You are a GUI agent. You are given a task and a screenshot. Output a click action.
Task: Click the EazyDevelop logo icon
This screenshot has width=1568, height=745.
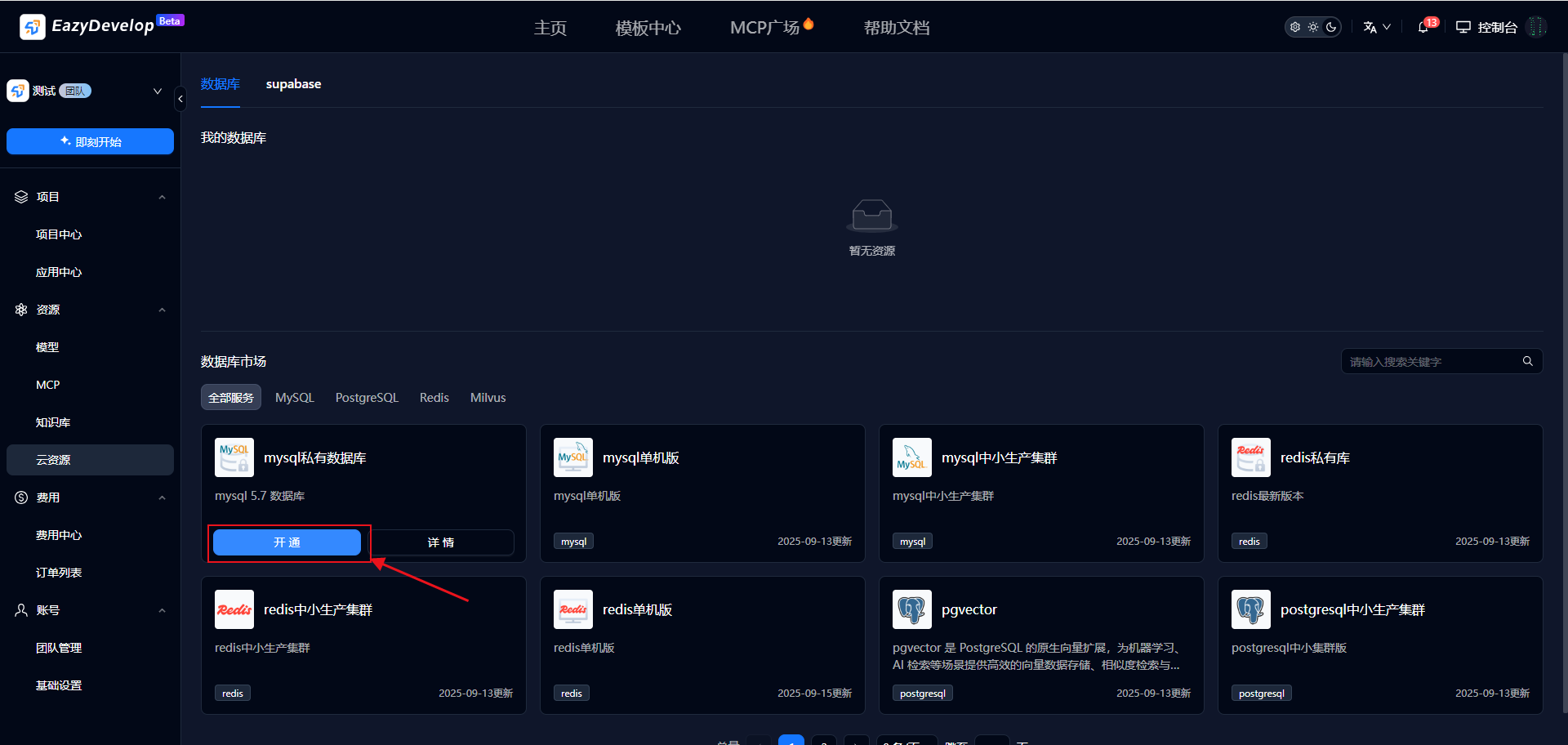[32, 27]
